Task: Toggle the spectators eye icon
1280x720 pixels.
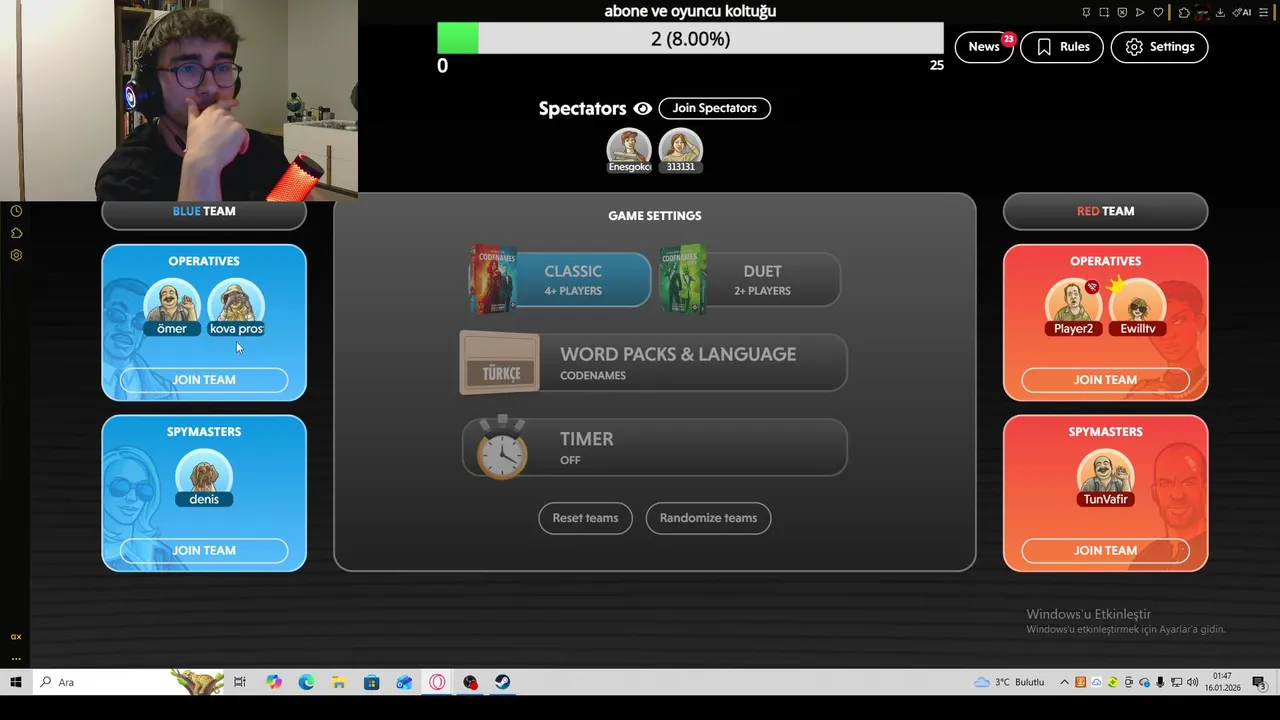Action: pyautogui.click(x=642, y=108)
